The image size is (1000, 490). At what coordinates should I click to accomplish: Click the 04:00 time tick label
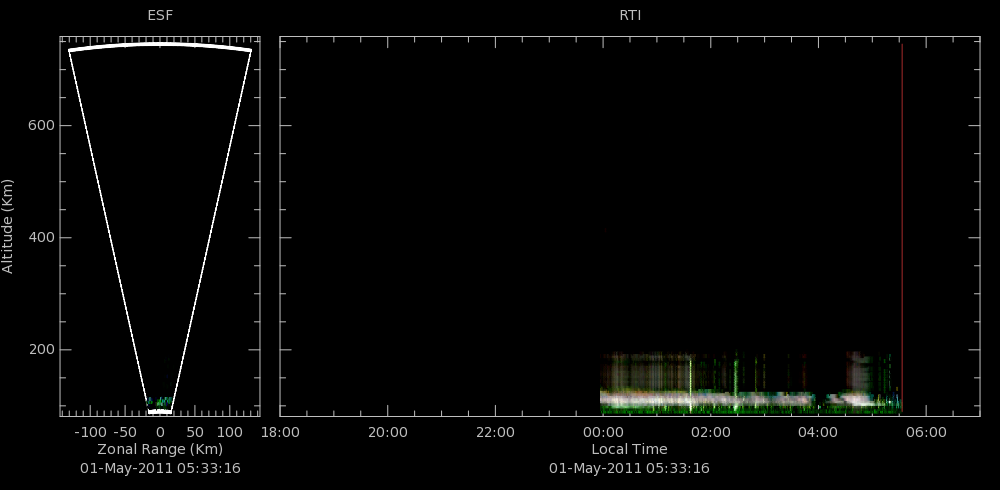(818, 433)
